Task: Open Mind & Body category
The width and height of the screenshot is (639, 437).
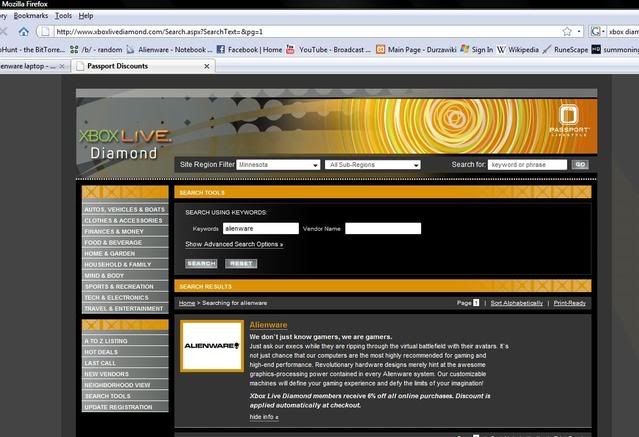Action: click(125, 275)
